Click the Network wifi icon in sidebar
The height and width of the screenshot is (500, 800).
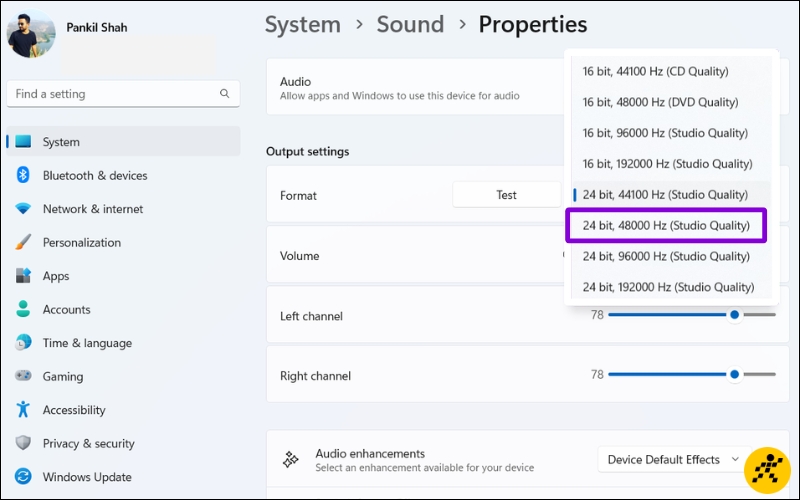point(23,208)
